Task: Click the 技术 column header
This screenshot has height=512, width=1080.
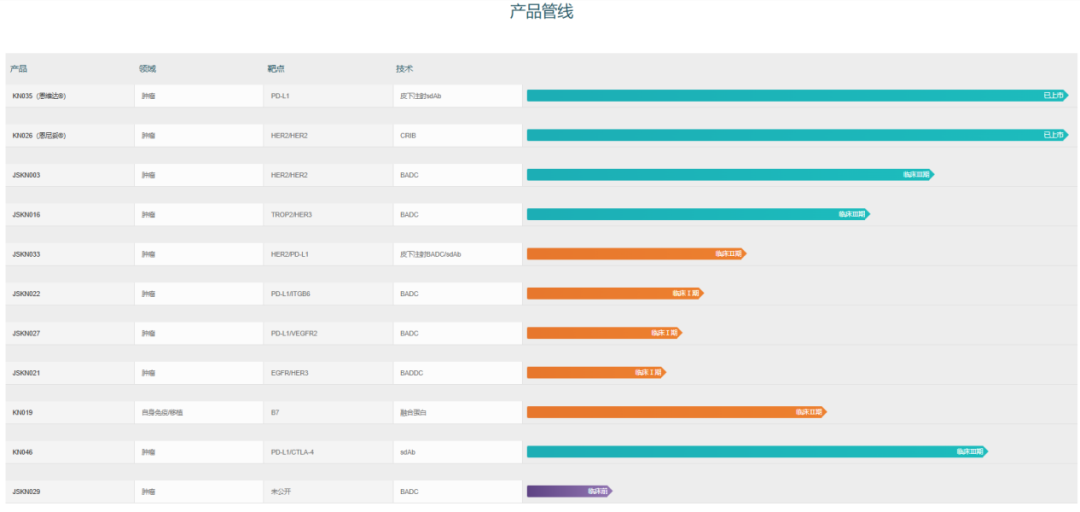Action: pos(404,69)
